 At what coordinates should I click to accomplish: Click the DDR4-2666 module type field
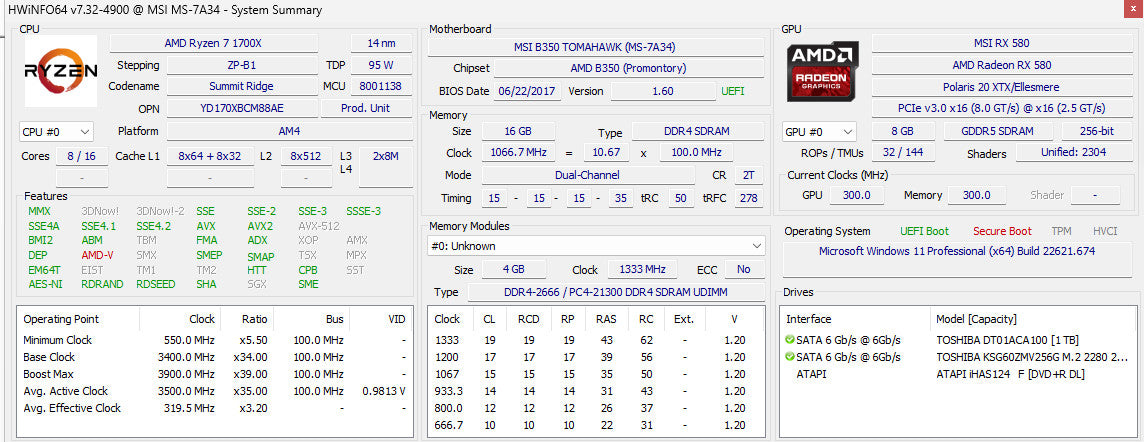pos(615,292)
